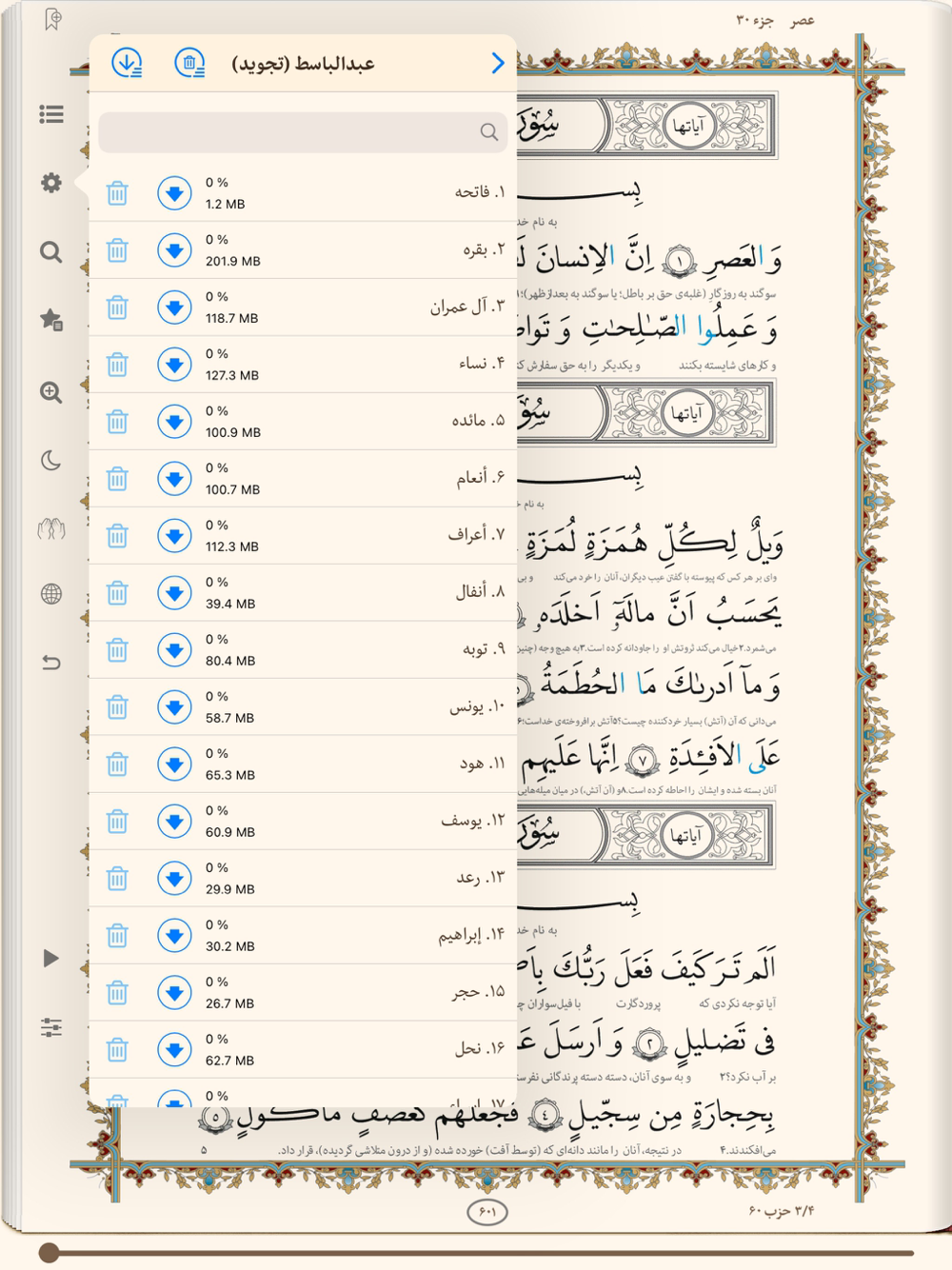
Task: Tap verse marker ۴ on last line
Action: coord(545,1113)
